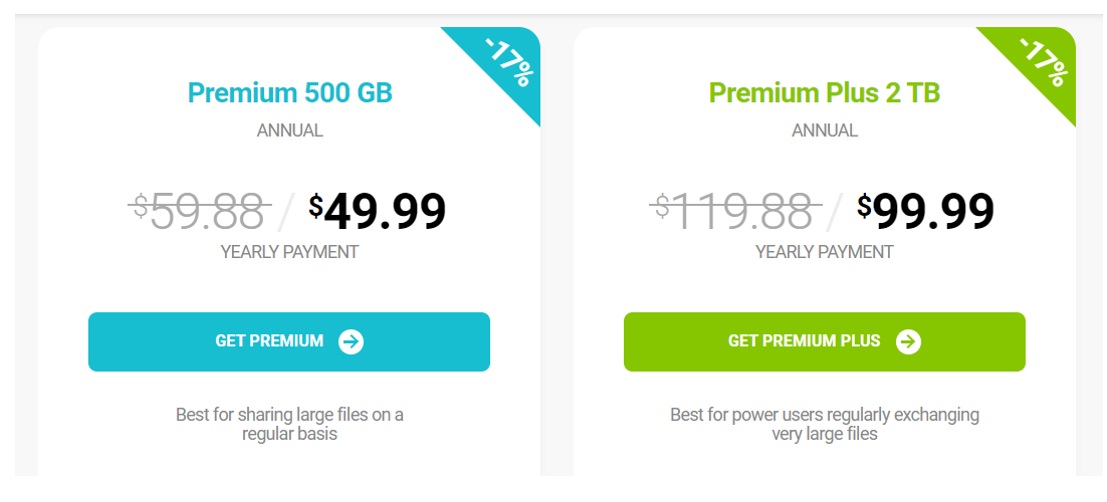Click the teal -17% discount ribbon
The width and height of the screenshot is (1107, 502).
pos(505,64)
